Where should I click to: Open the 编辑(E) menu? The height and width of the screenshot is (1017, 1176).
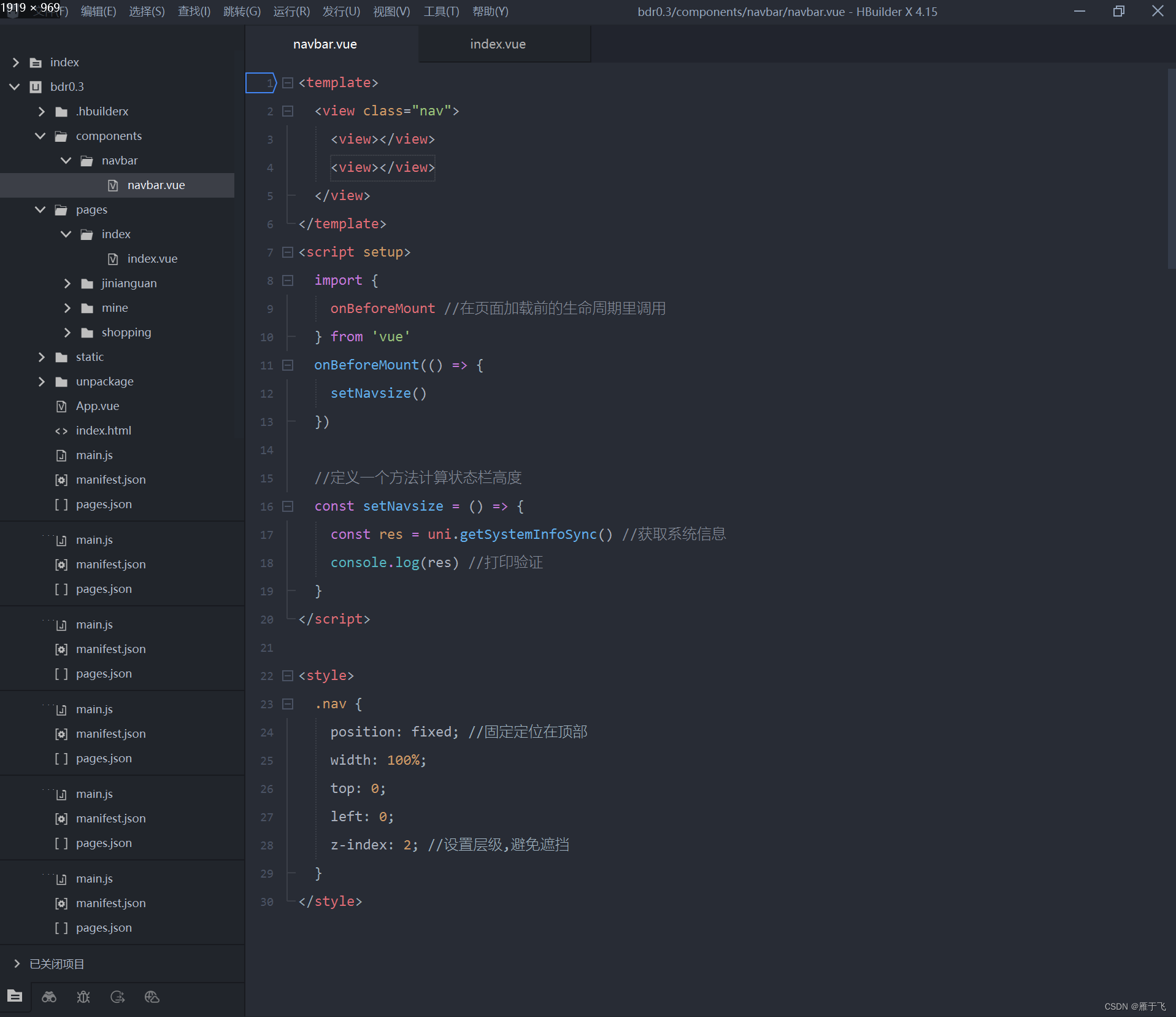pyautogui.click(x=98, y=12)
